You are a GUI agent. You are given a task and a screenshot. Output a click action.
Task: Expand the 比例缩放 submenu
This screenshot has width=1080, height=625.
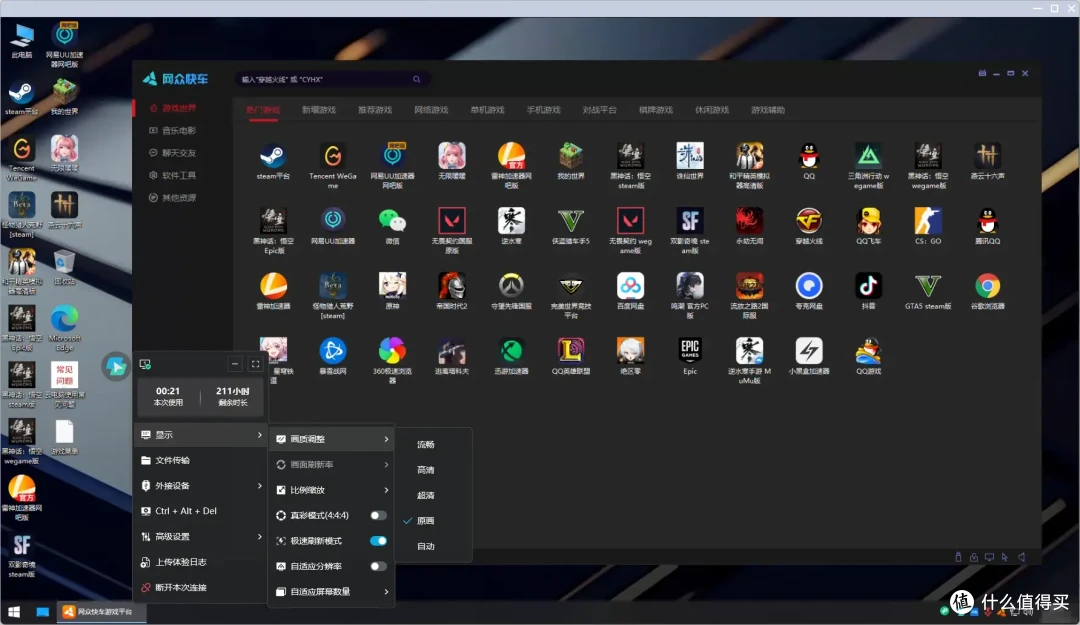point(332,490)
